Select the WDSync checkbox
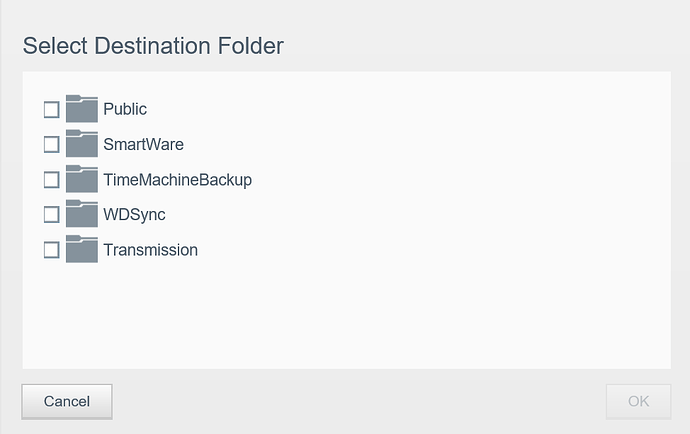 tap(52, 215)
